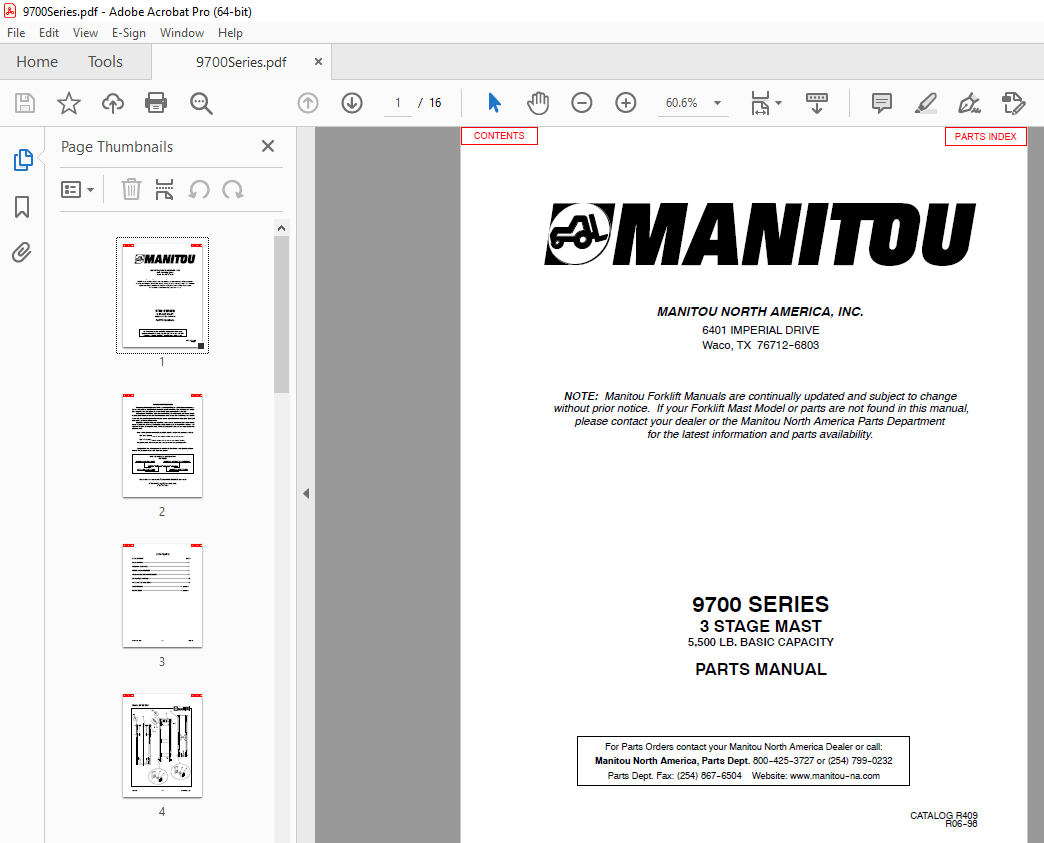Click the PARTS MANUAL heading text
This screenshot has width=1044, height=843.
[x=761, y=669]
